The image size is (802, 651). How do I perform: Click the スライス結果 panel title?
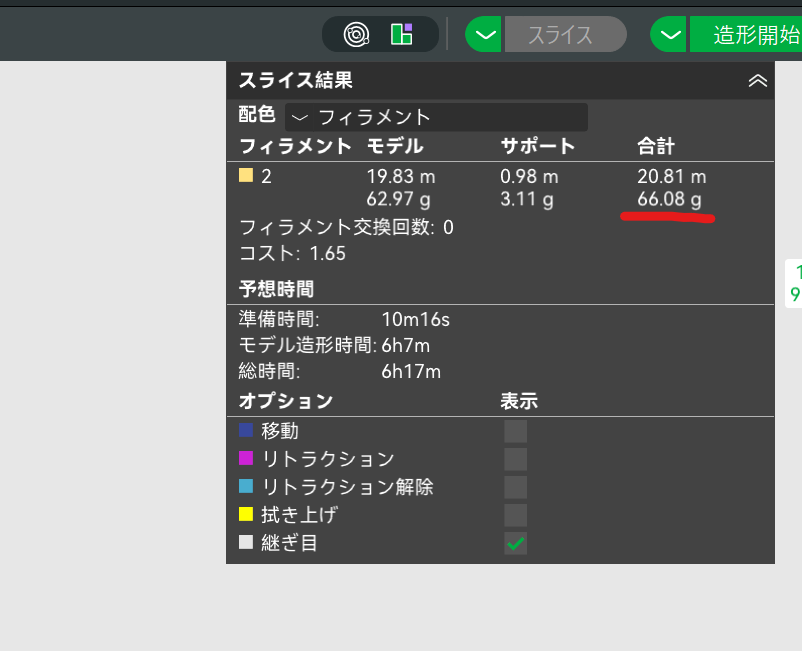[295, 81]
